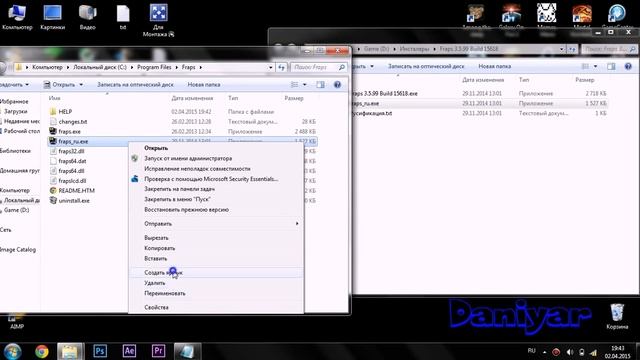Open view options dropdown in Fraps window
This screenshot has width=640, height=360.
tap(304, 84)
